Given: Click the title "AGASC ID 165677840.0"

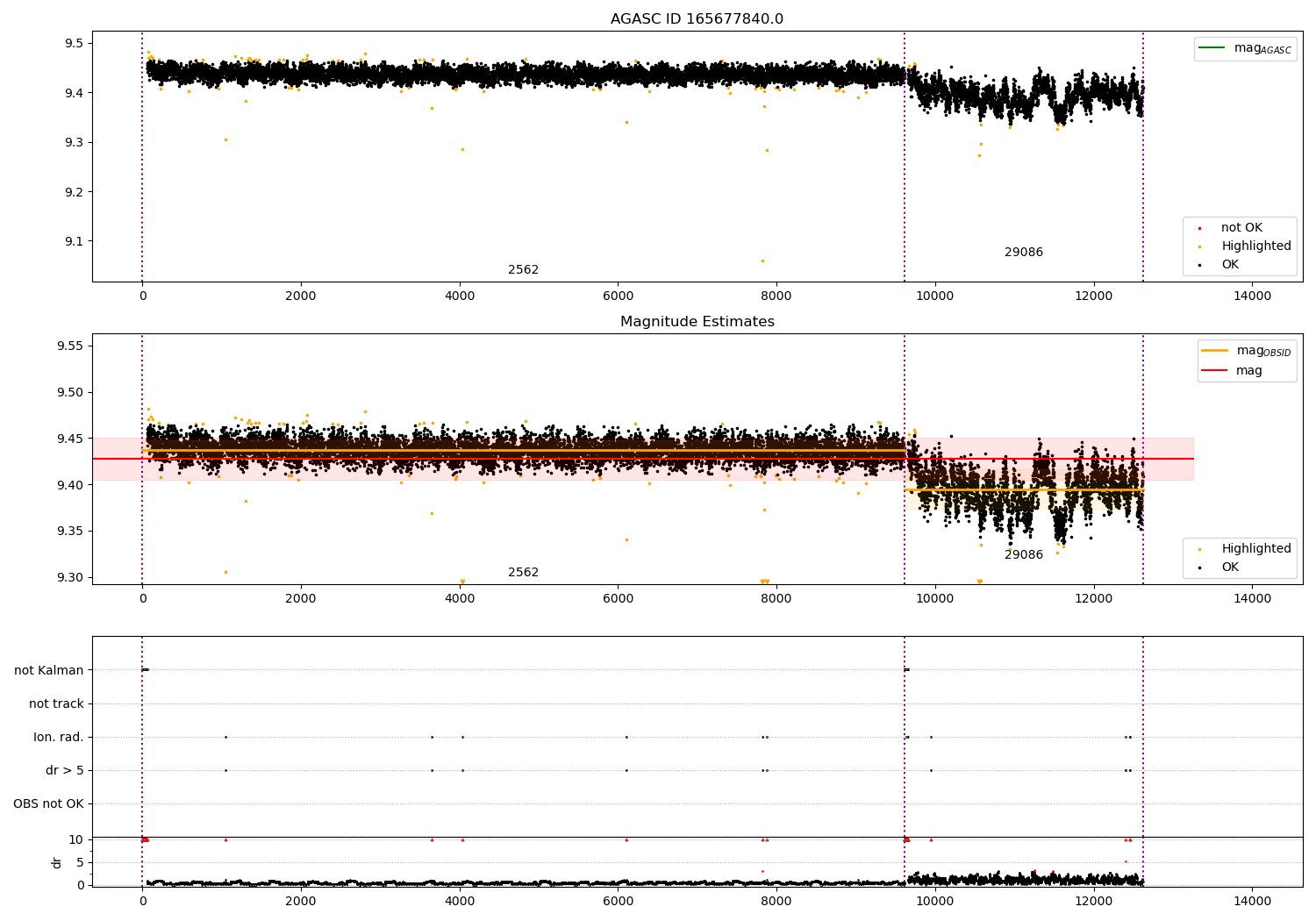Looking at the screenshot, I should pos(697,19).
